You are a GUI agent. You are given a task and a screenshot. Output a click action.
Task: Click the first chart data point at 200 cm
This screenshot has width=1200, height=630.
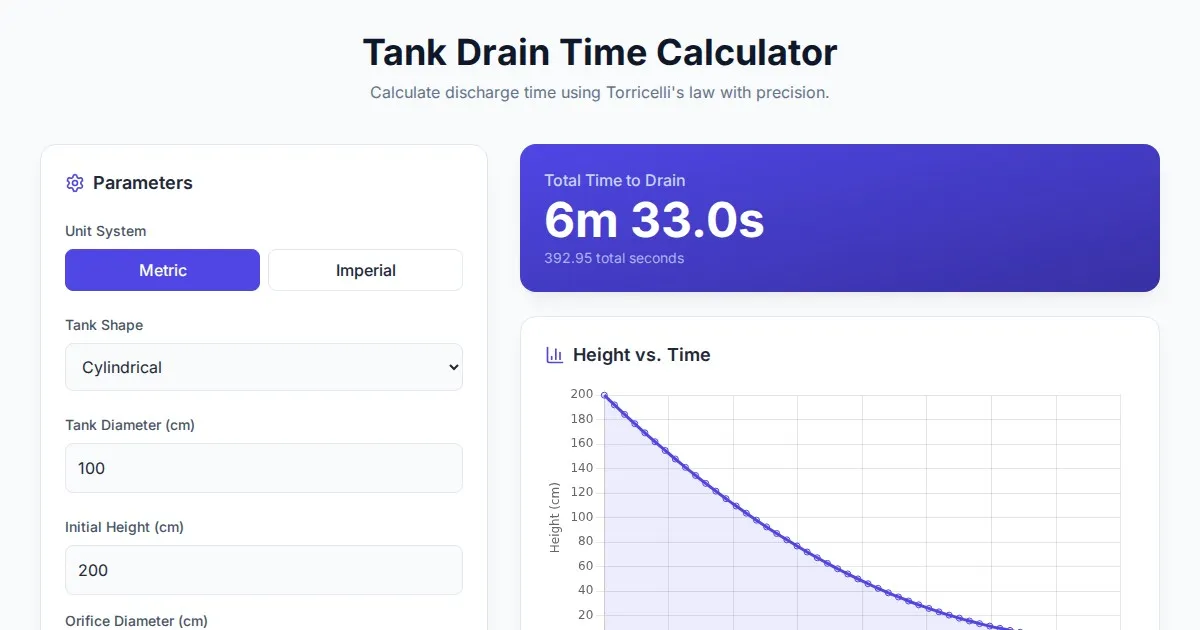click(x=604, y=396)
